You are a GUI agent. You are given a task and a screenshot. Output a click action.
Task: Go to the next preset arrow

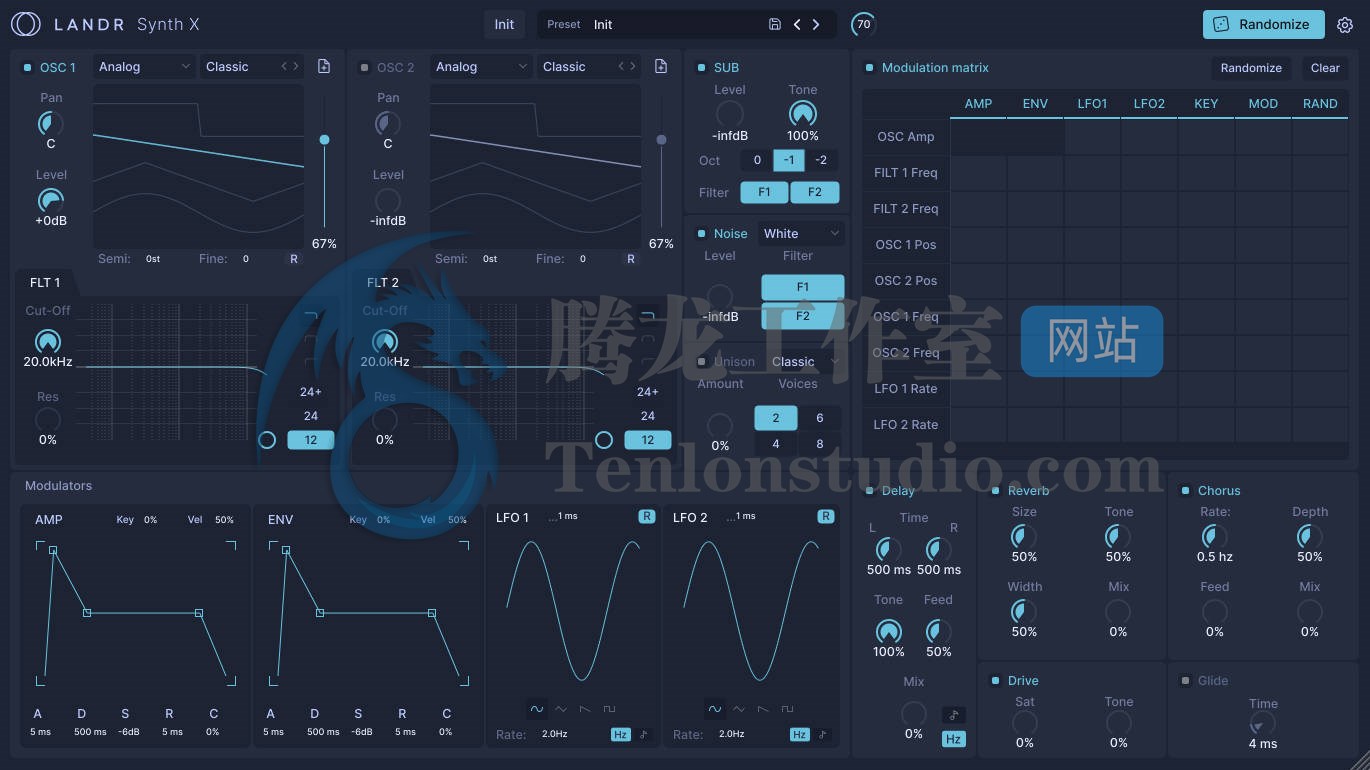816,24
